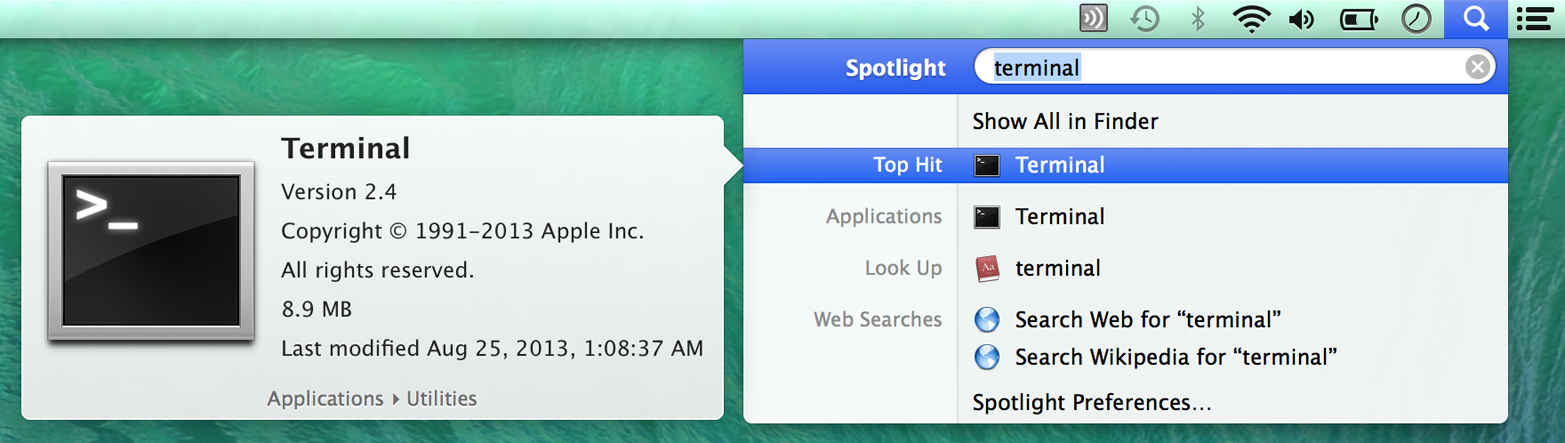Click the Terminal icon in Applications row

987,217
